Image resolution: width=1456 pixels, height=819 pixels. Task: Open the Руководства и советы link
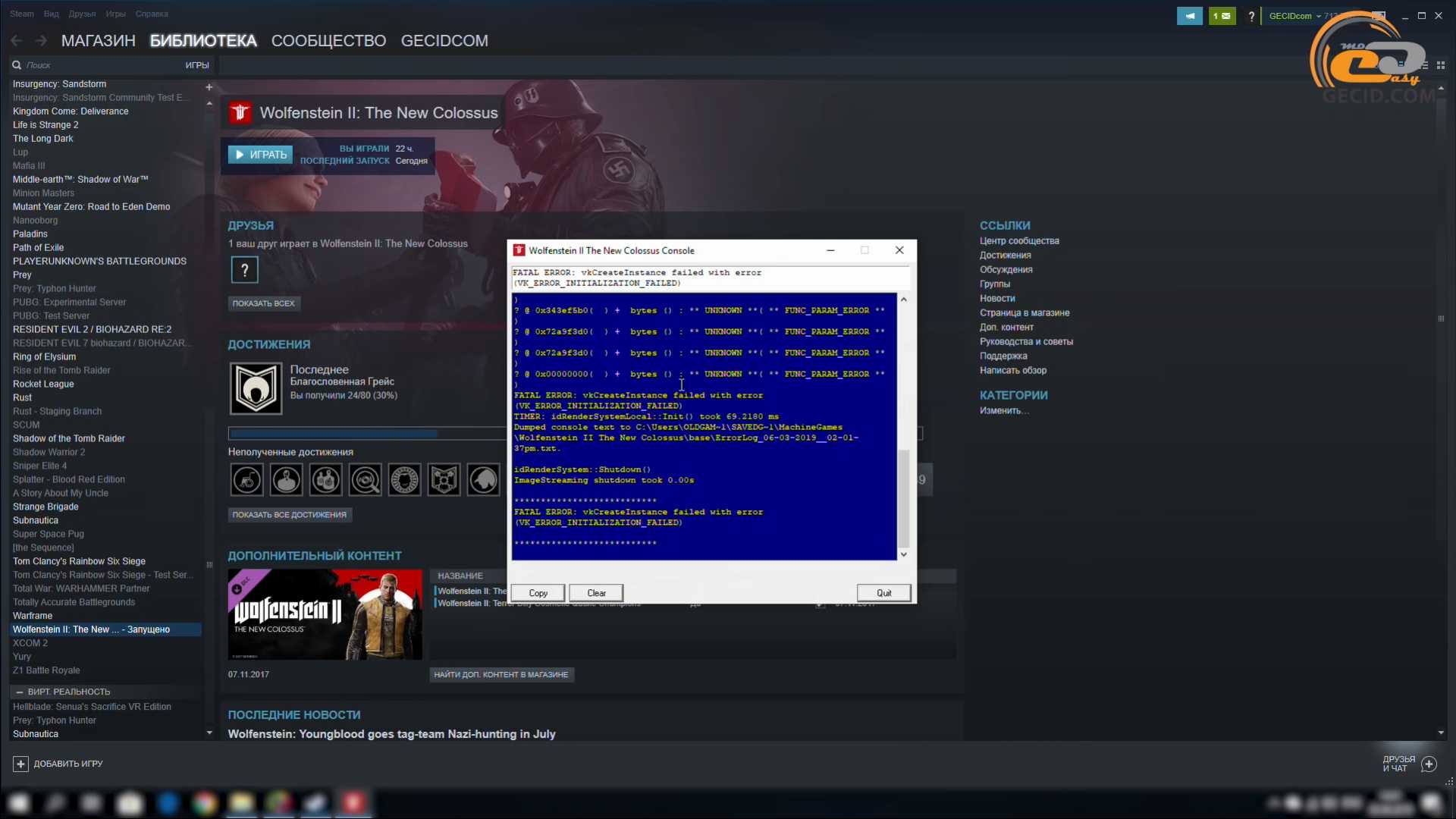click(x=1026, y=342)
